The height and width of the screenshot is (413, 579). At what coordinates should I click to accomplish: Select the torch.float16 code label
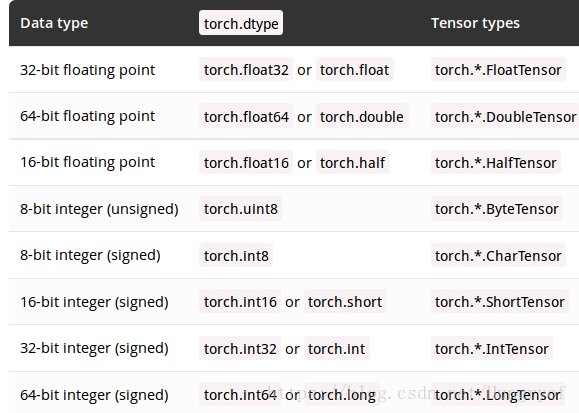click(x=246, y=163)
